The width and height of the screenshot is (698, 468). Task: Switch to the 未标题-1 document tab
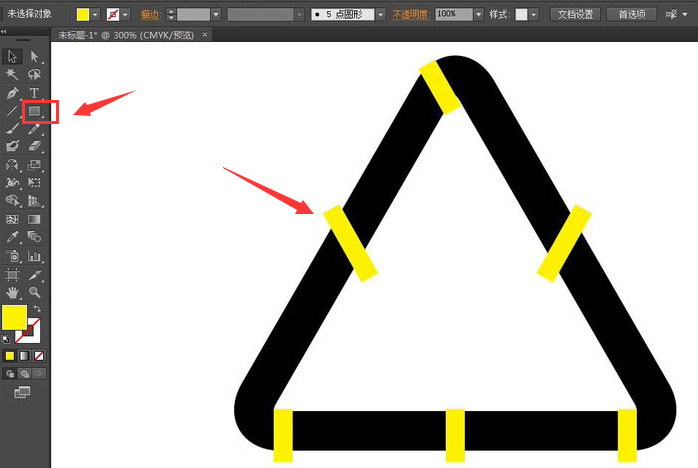coord(126,35)
